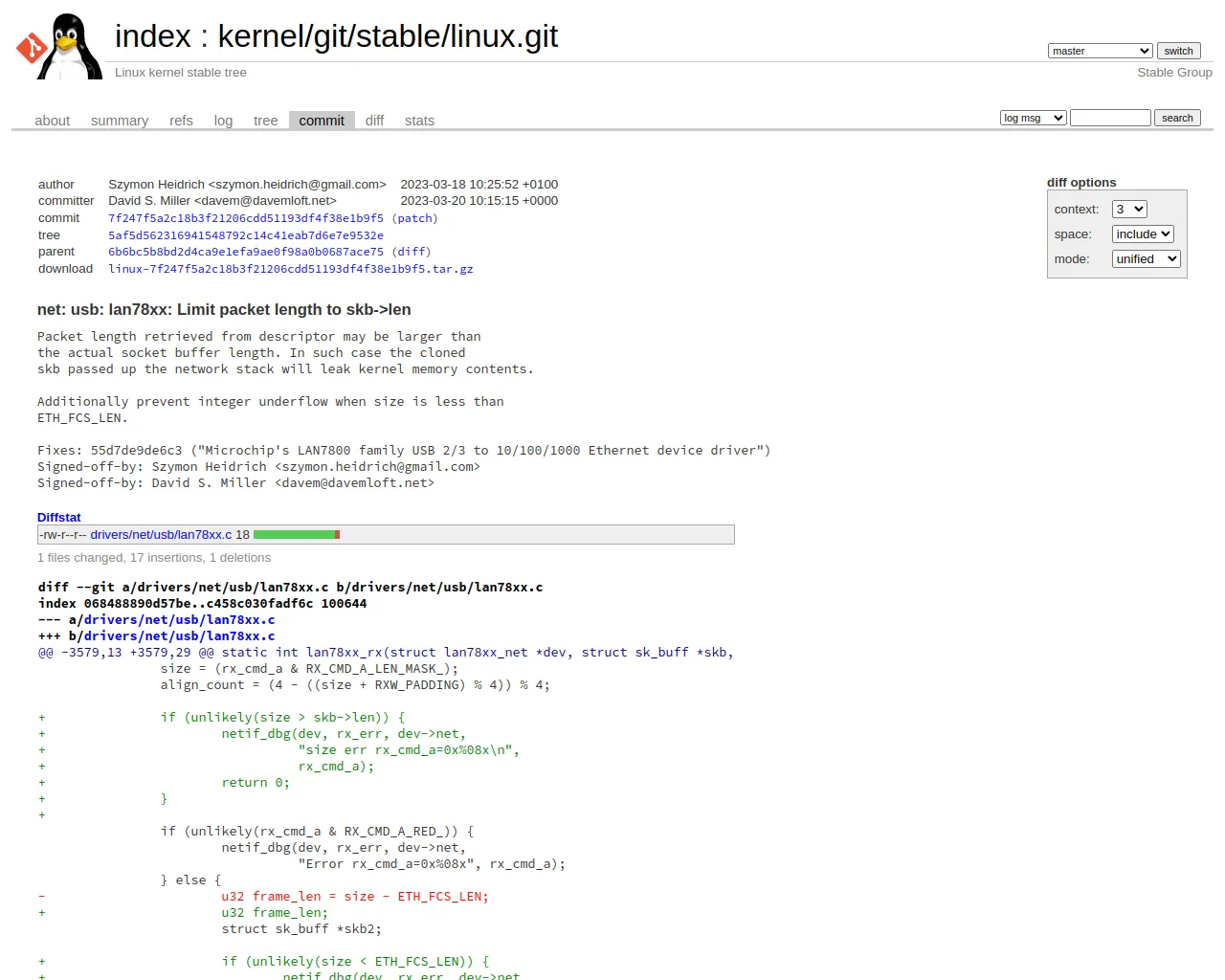Expand the space include dropdown
This screenshot has height=980, width=1225.
pos(1143,234)
